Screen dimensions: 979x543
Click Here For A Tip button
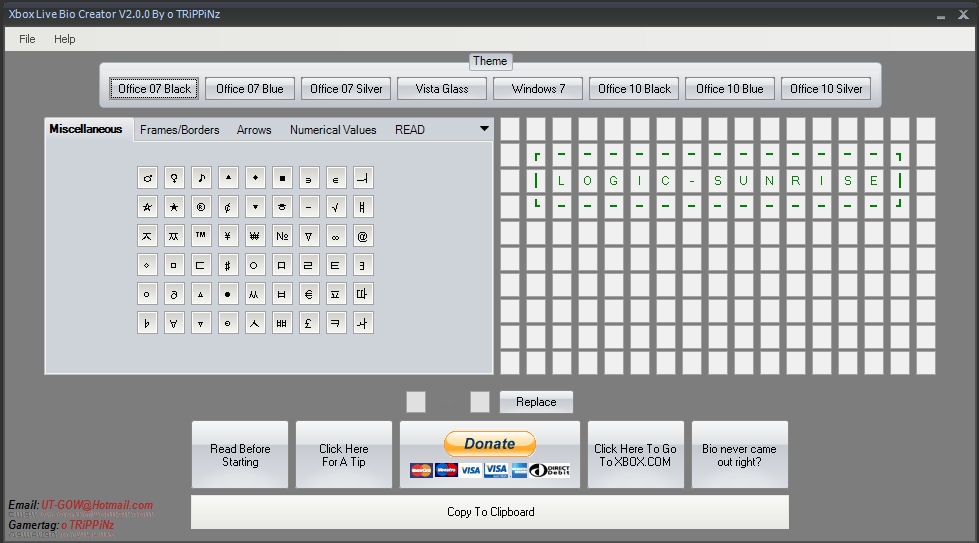(x=344, y=455)
